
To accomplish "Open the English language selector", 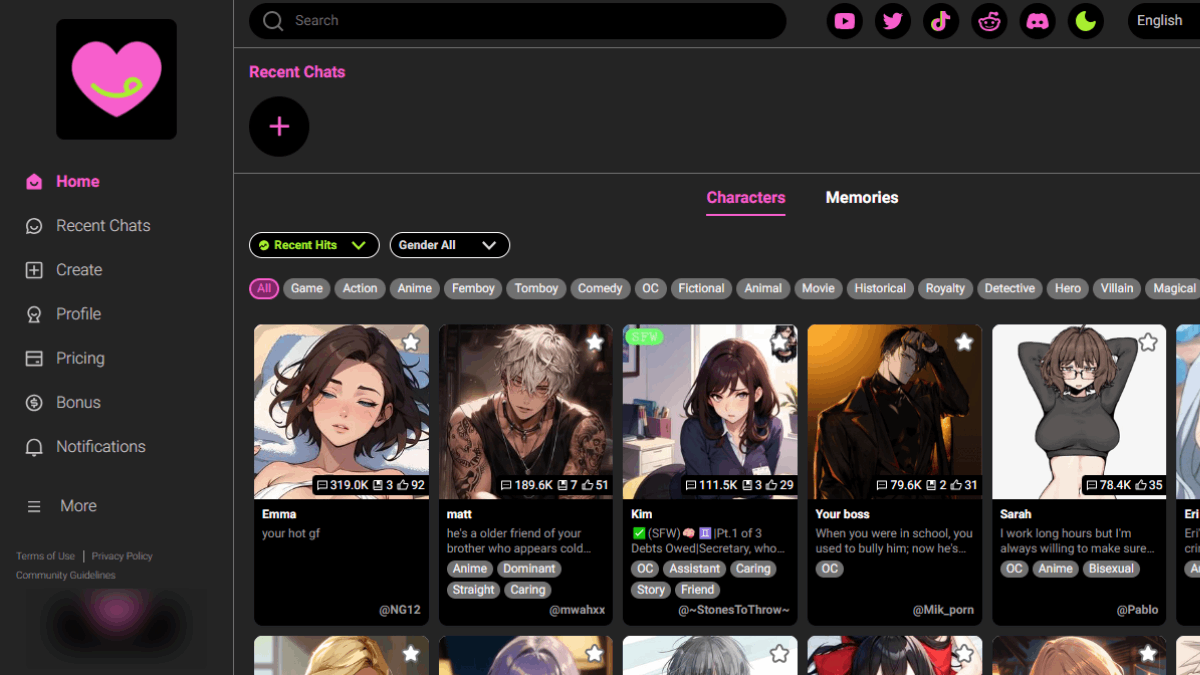I will click(1163, 21).
